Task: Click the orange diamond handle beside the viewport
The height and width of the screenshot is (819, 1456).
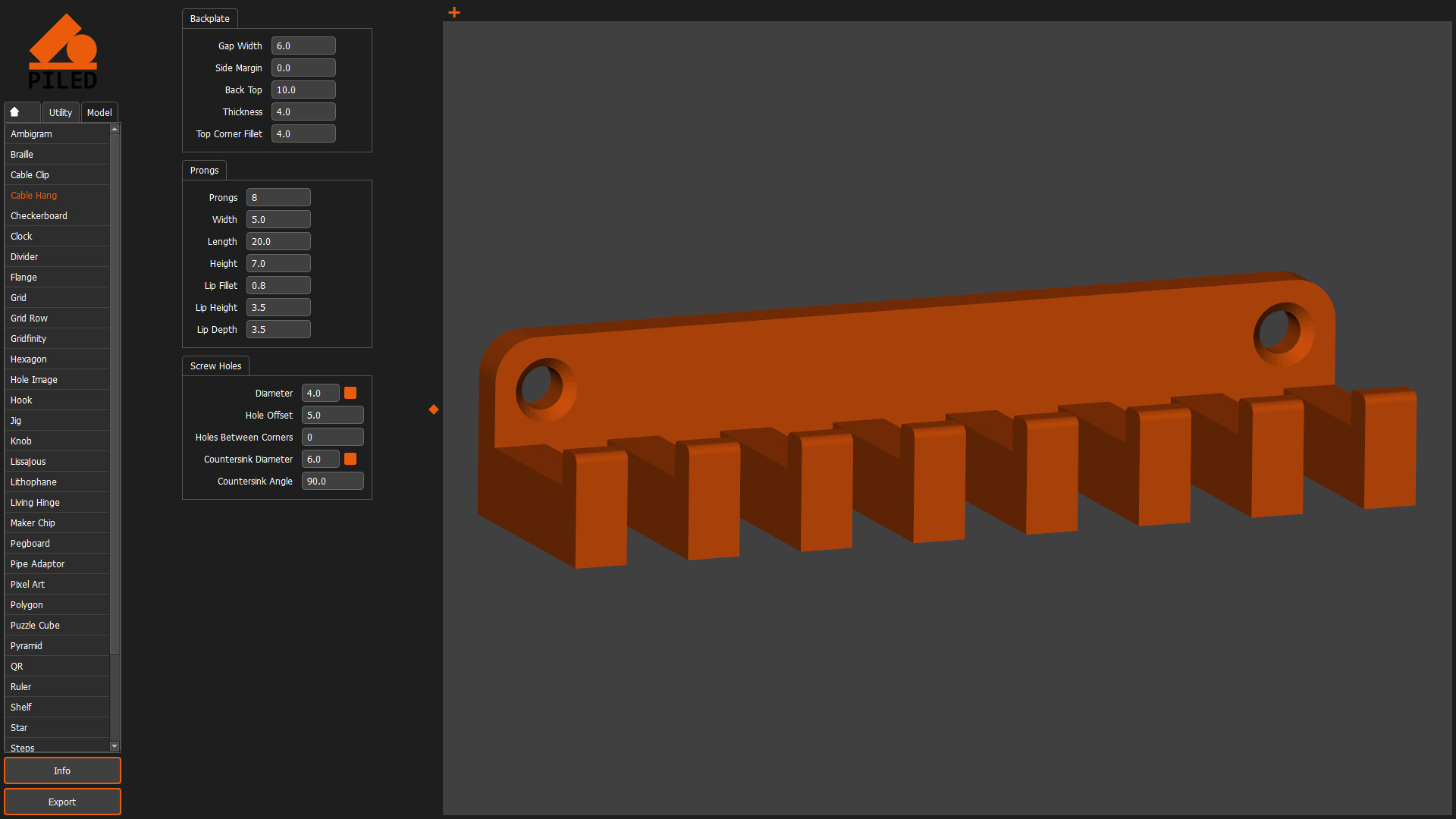Action: [x=433, y=409]
